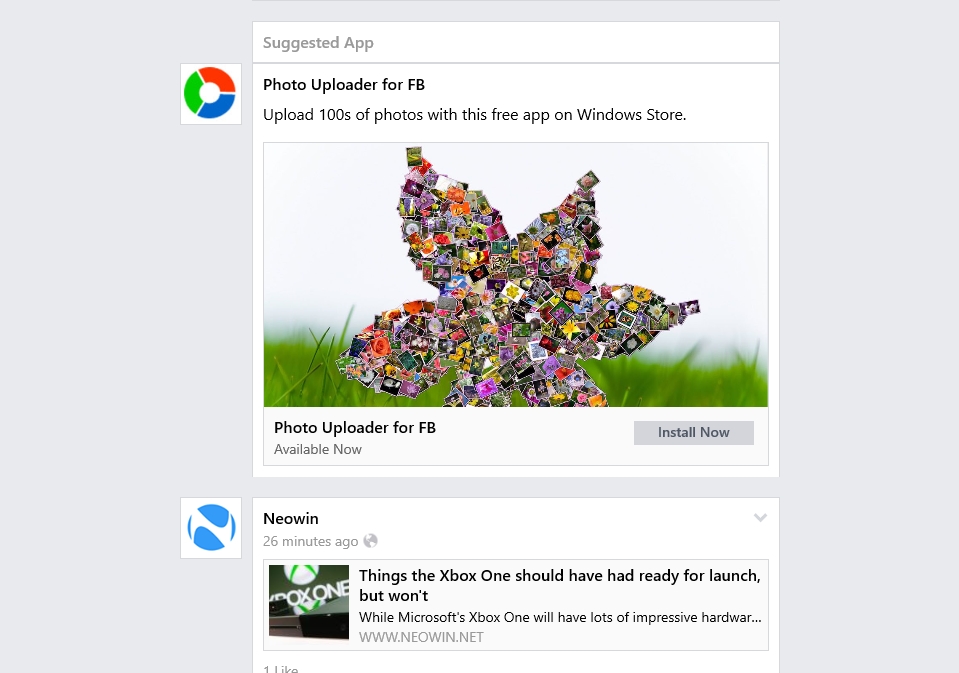Click the white area right of Neowin timestamp
The width and height of the screenshot is (959, 673).
(x=560, y=541)
